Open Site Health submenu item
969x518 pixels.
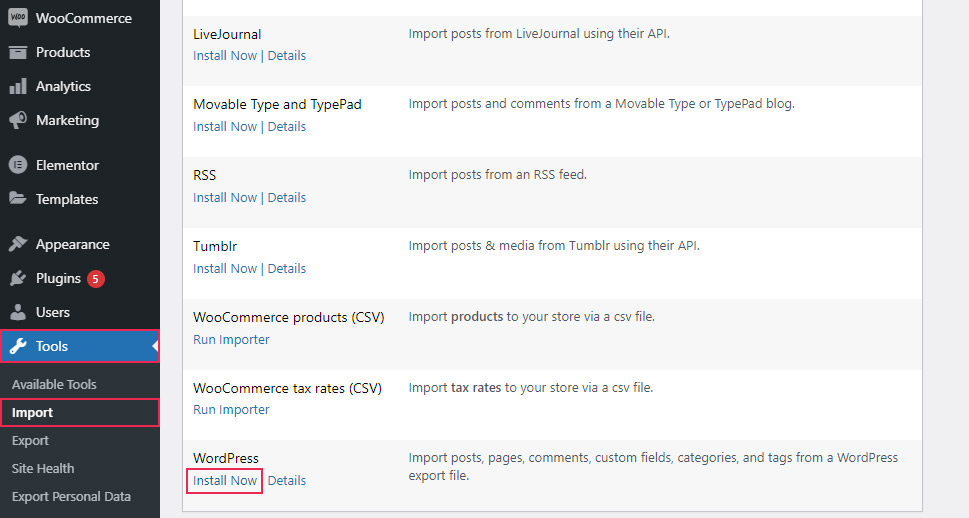[43, 469]
